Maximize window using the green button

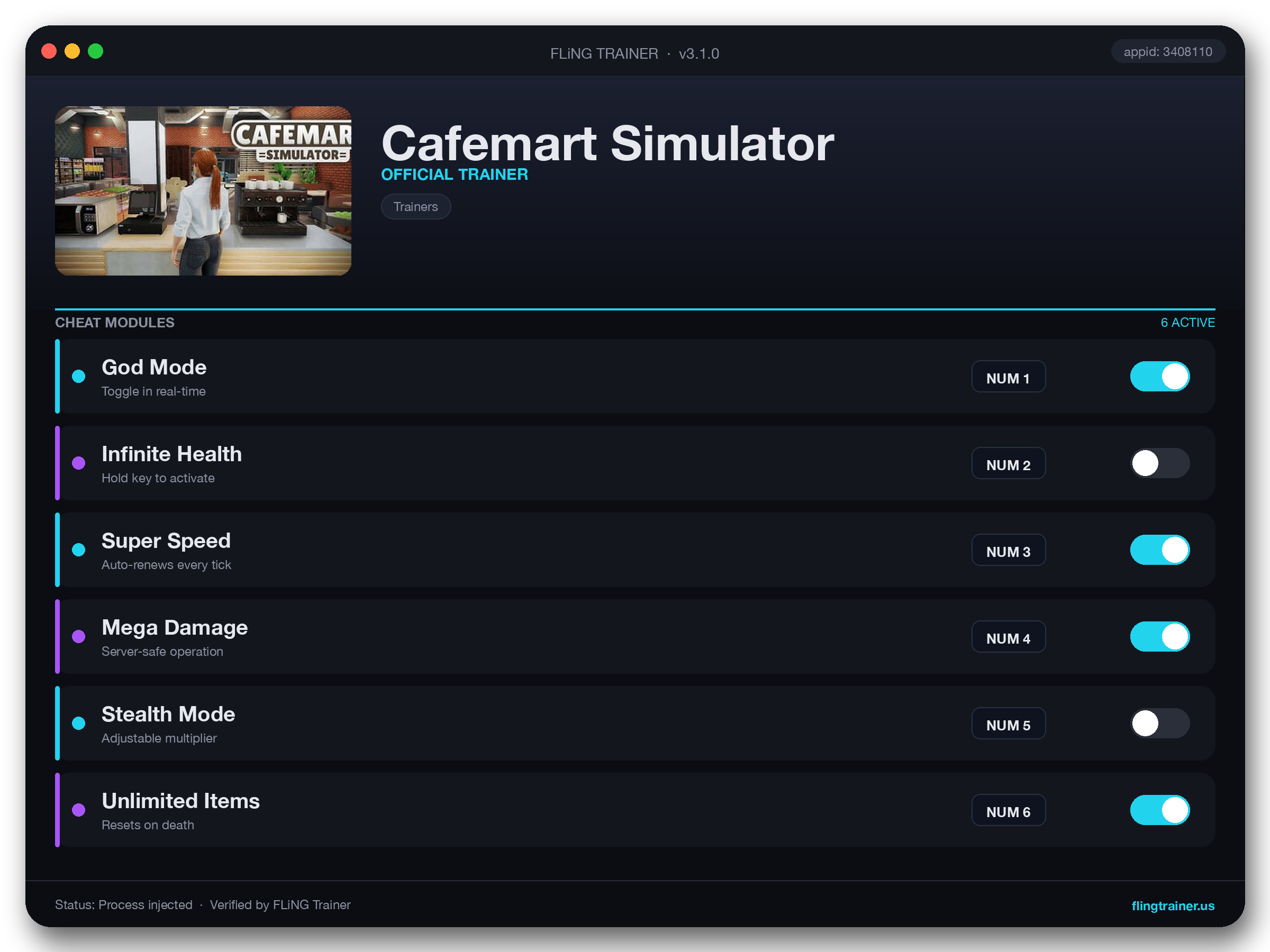(x=95, y=51)
